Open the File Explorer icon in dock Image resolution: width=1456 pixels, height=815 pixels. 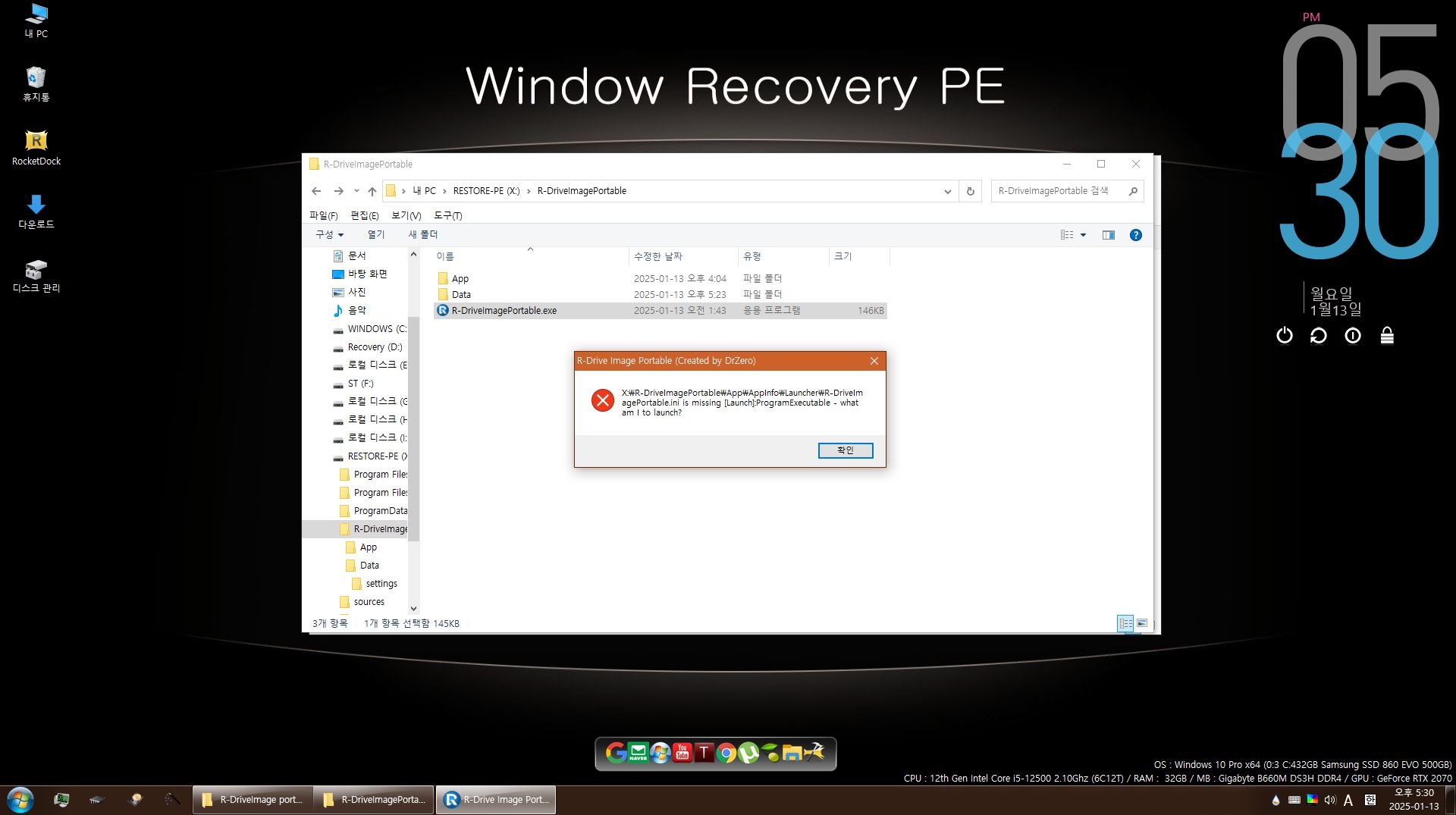[x=792, y=753]
